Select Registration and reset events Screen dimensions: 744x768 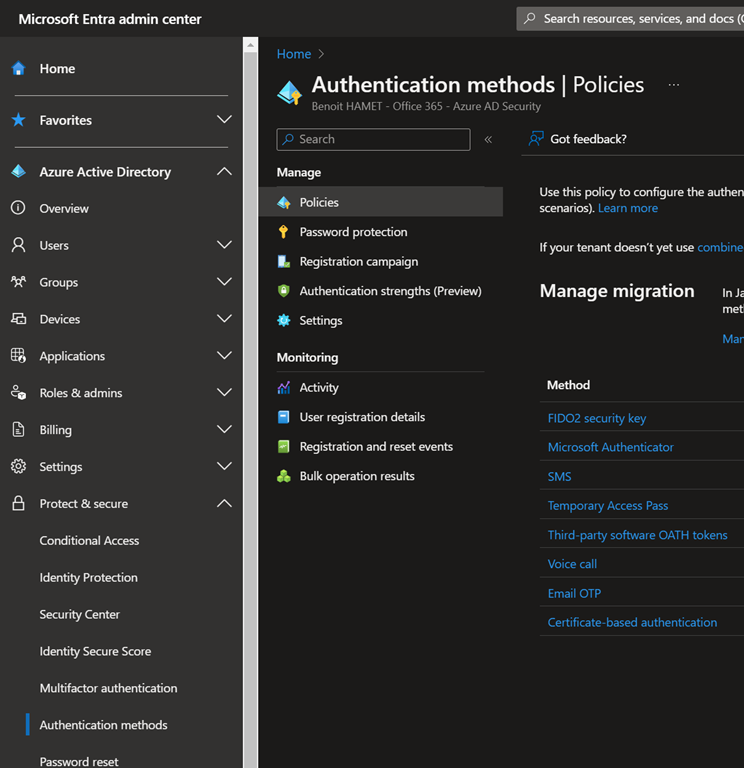tap(376, 447)
